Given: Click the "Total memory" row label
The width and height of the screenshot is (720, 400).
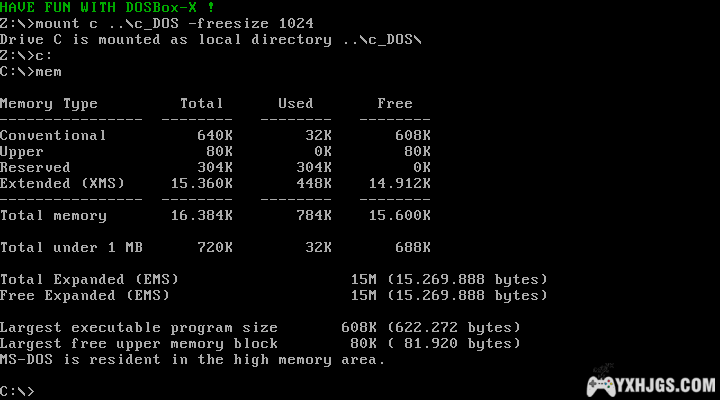Looking at the screenshot, I should tap(53, 215).
